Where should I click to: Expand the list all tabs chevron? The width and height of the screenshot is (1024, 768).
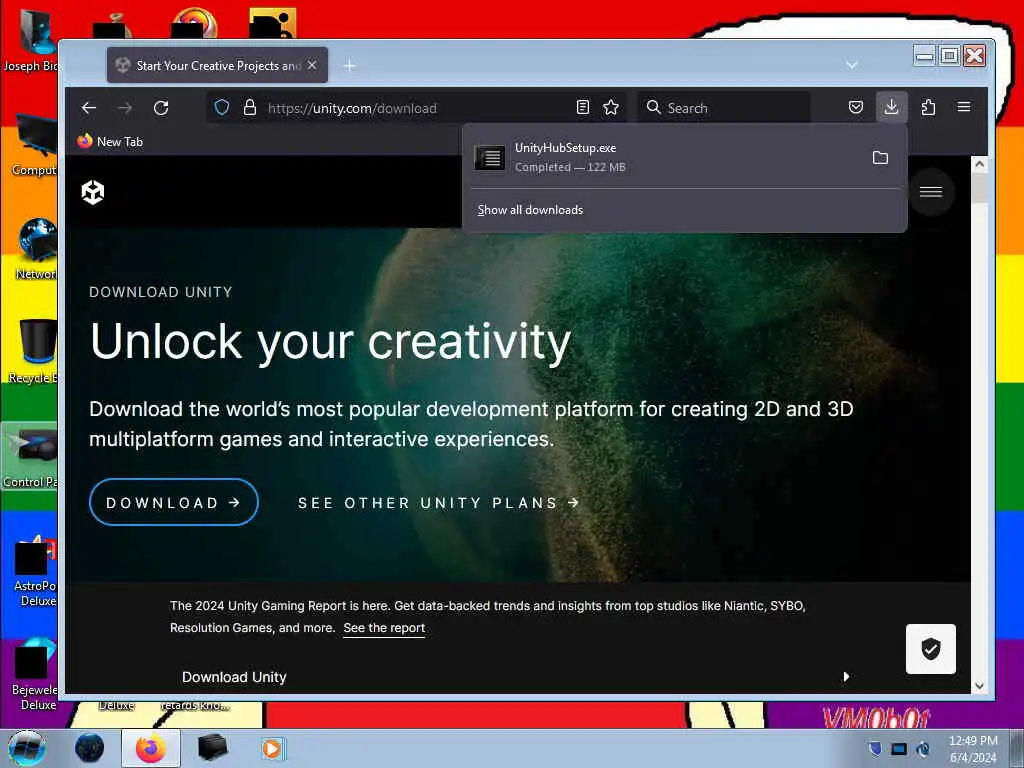click(x=852, y=65)
